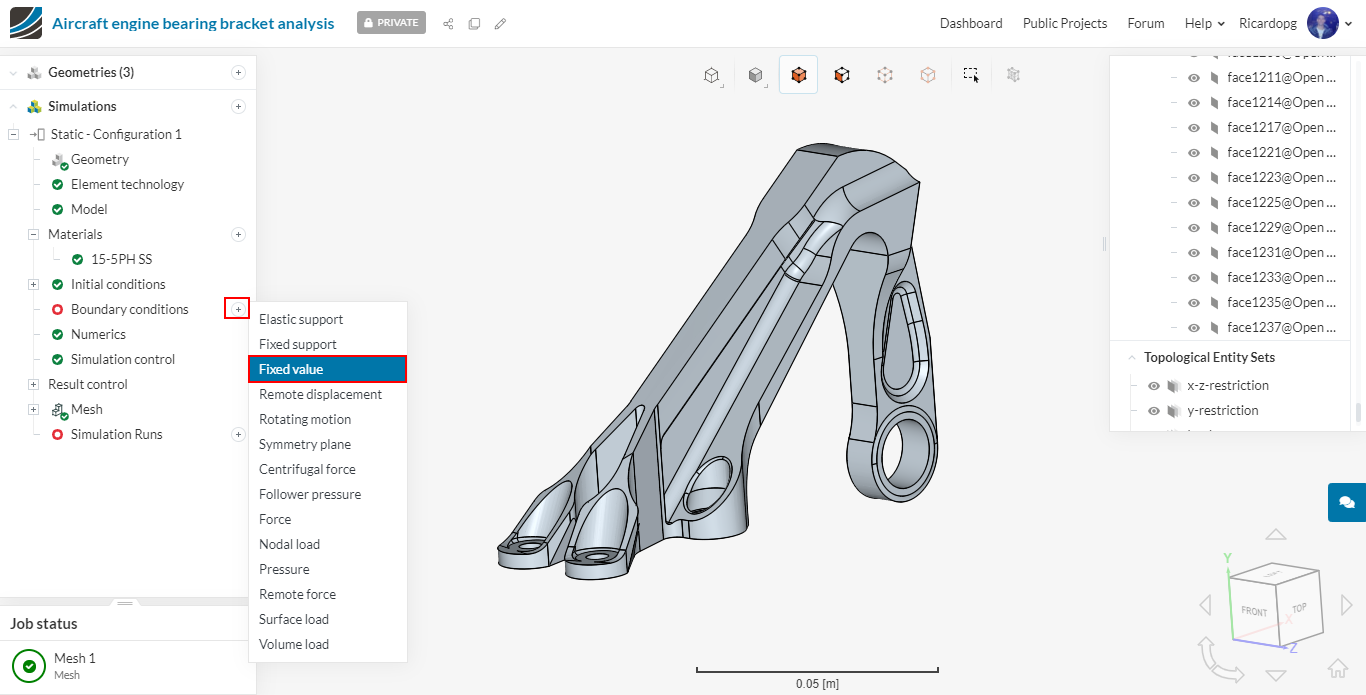Image resolution: width=1366 pixels, height=695 pixels.
Task: Toggle visibility of x-z-restriction set
Action: tap(1153, 386)
